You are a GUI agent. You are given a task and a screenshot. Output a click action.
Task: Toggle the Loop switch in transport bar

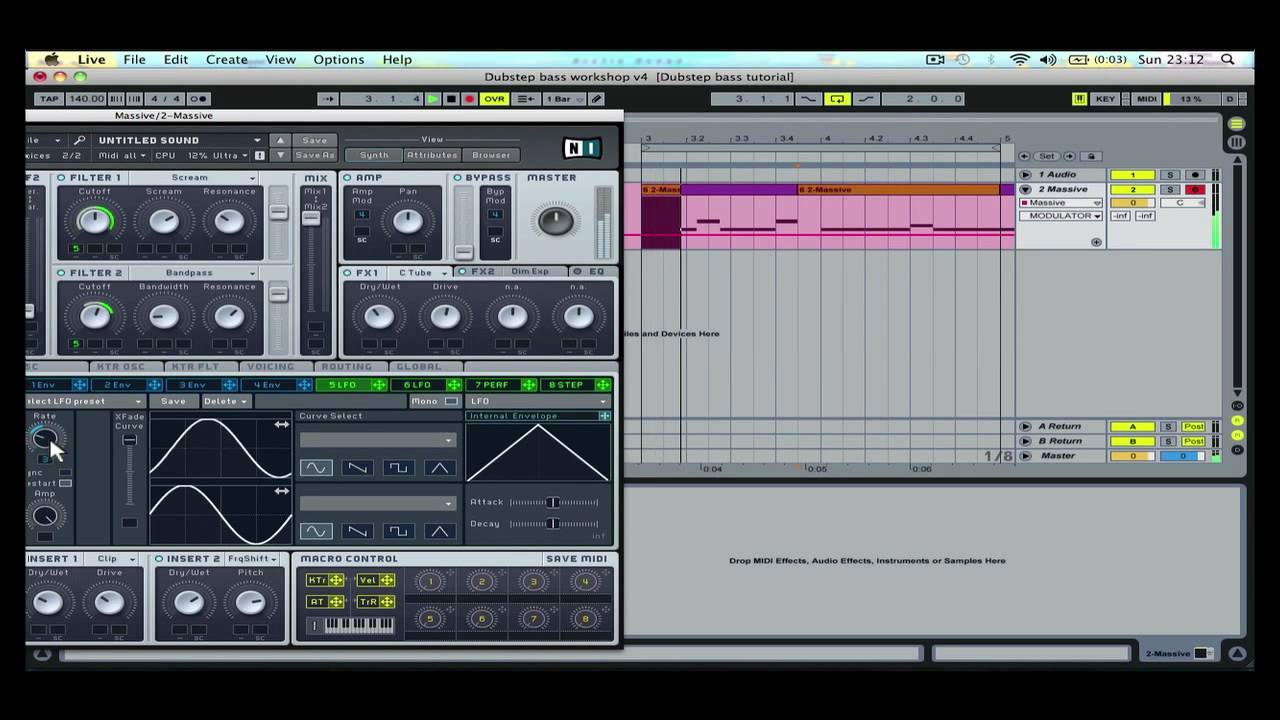(837, 99)
